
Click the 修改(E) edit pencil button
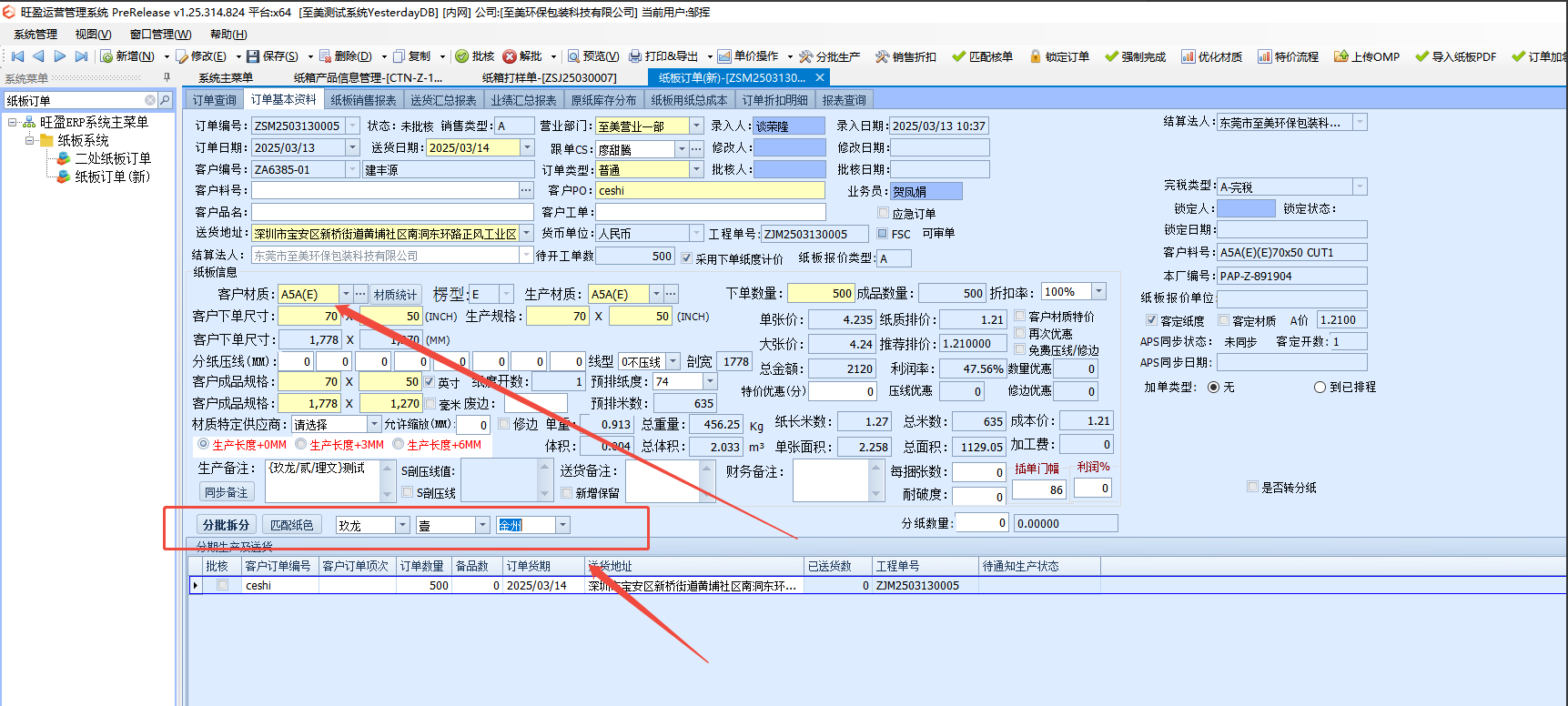(x=200, y=56)
